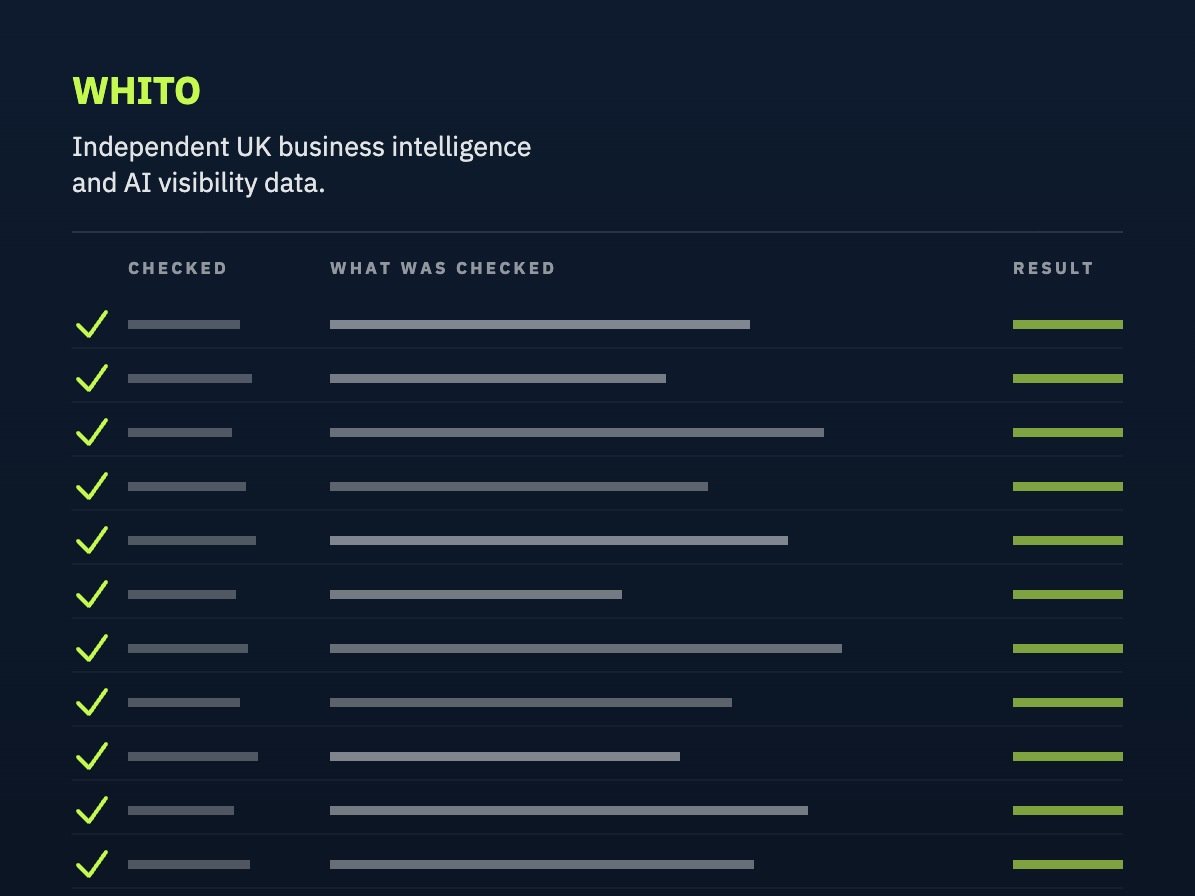Select the third row's checkmark icon

click(92, 432)
